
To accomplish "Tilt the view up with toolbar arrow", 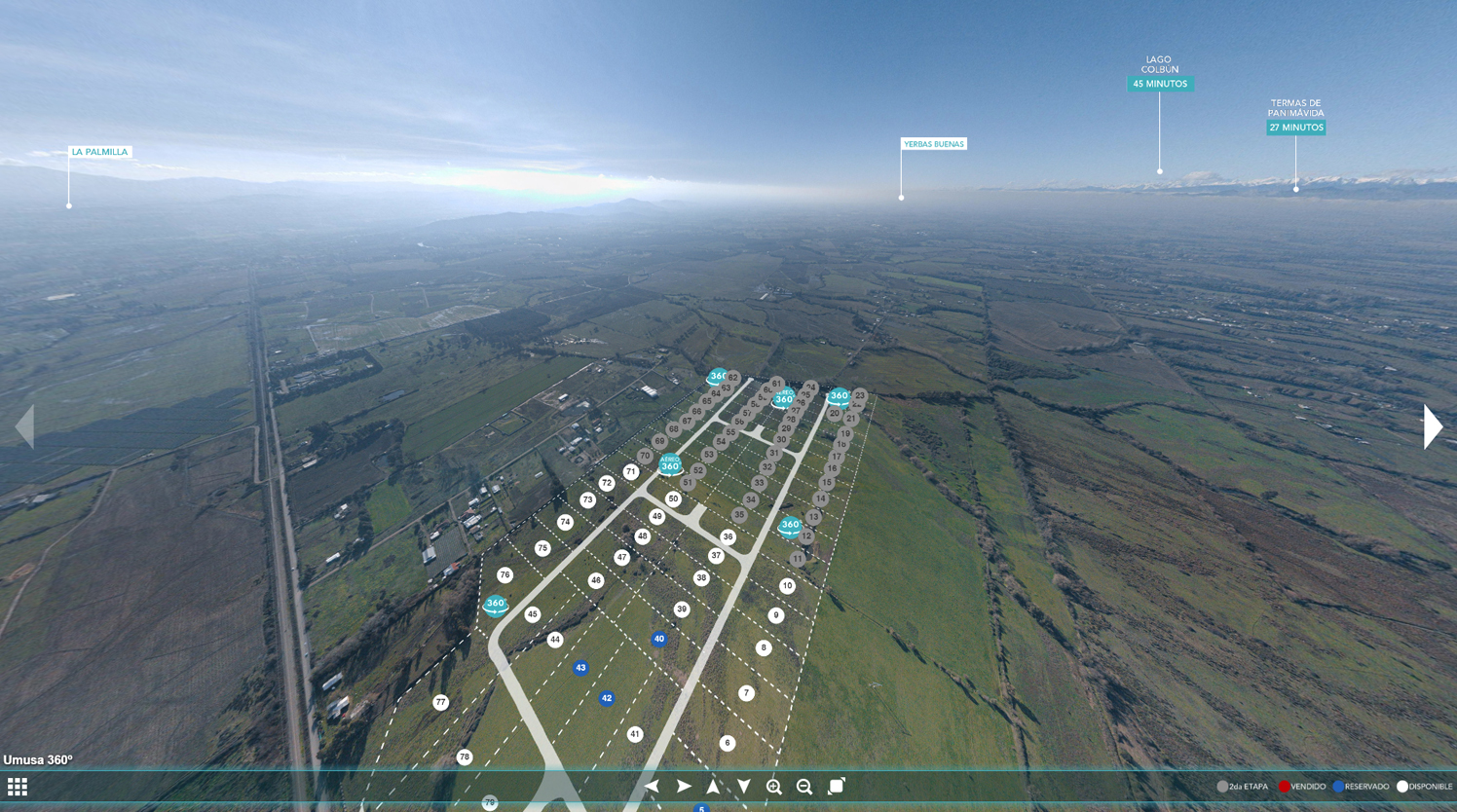I will [713, 787].
